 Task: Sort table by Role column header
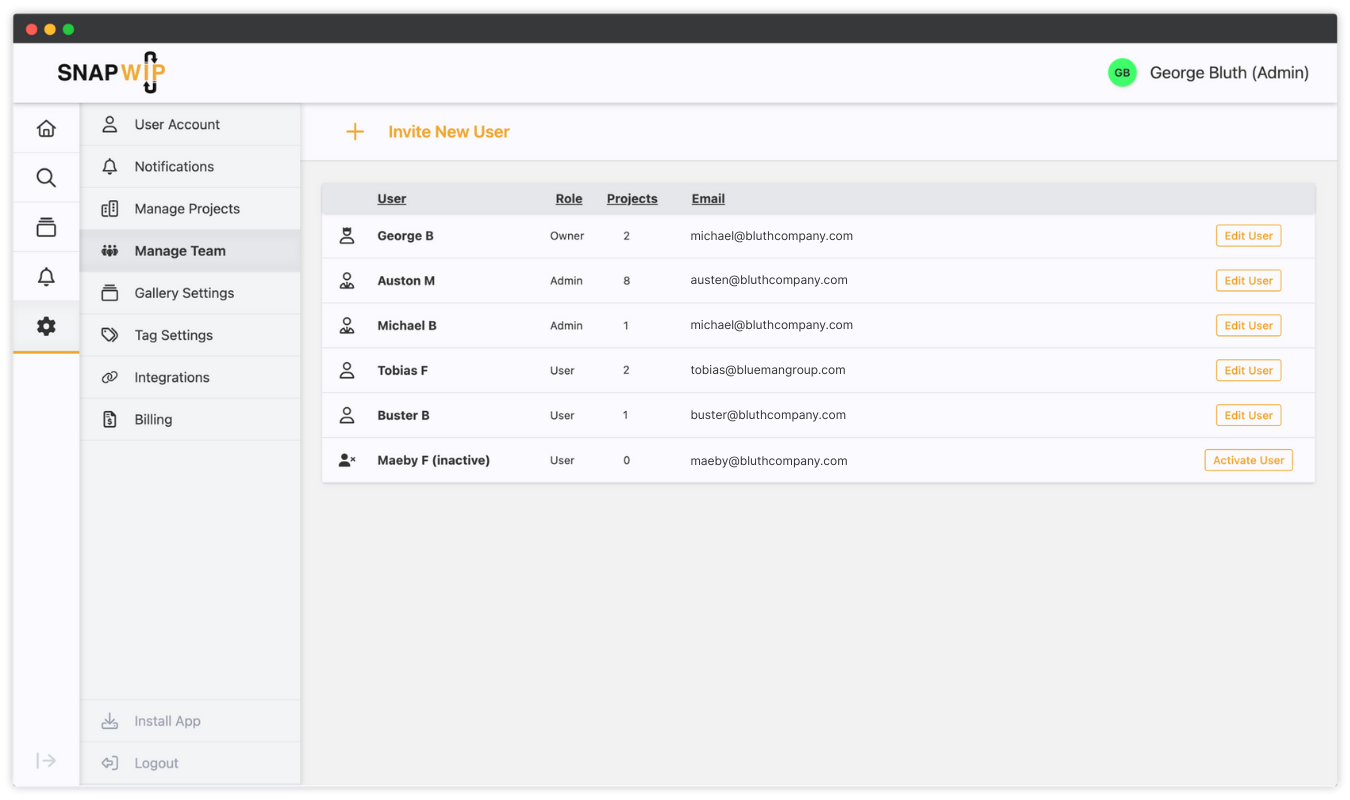[569, 199]
